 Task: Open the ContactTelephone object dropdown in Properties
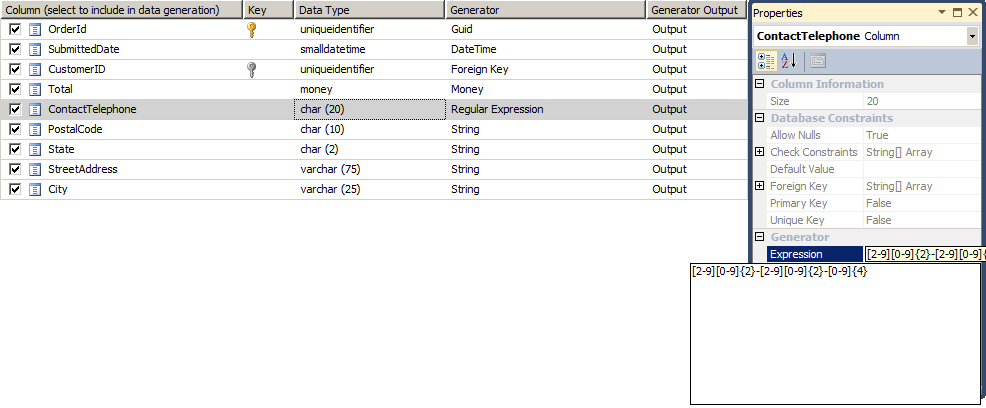pyautogui.click(x=972, y=36)
